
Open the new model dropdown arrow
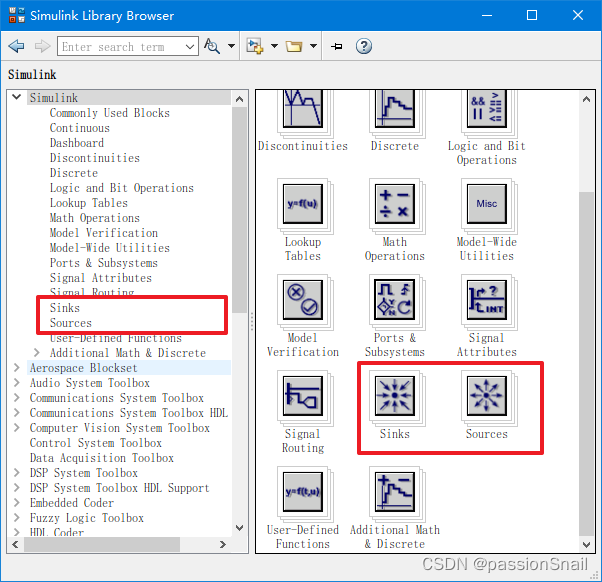(274, 46)
